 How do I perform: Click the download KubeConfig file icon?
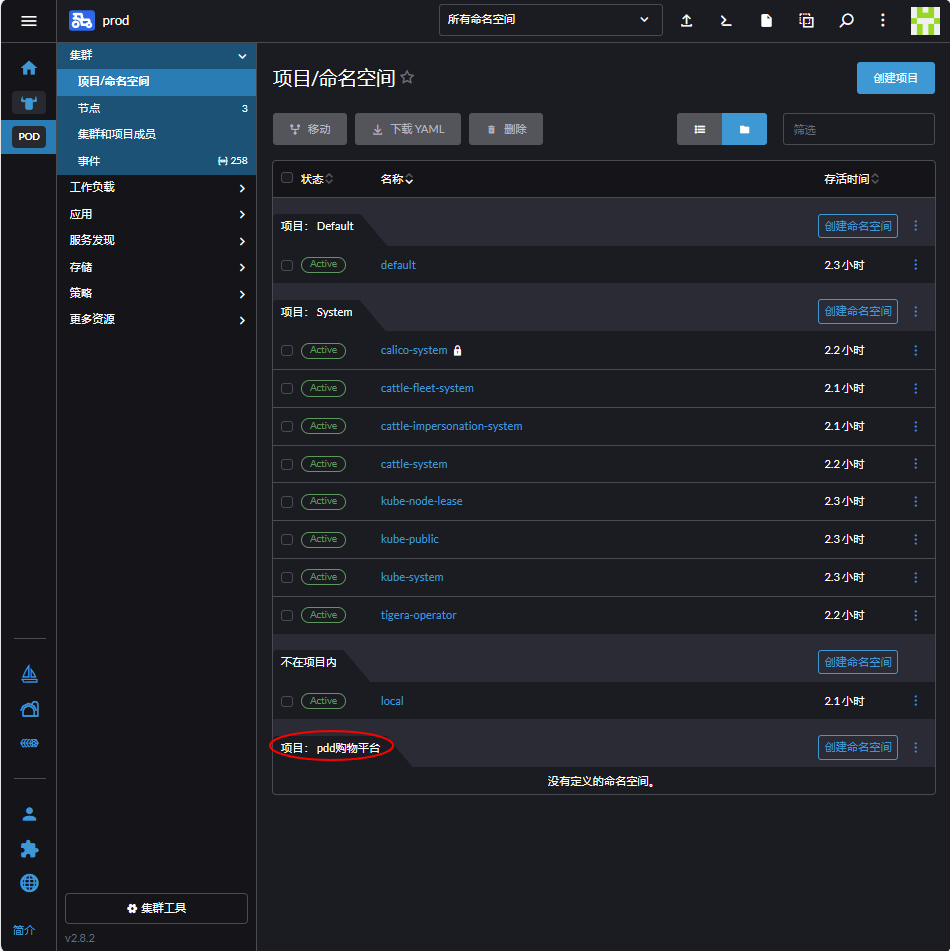tap(766, 20)
